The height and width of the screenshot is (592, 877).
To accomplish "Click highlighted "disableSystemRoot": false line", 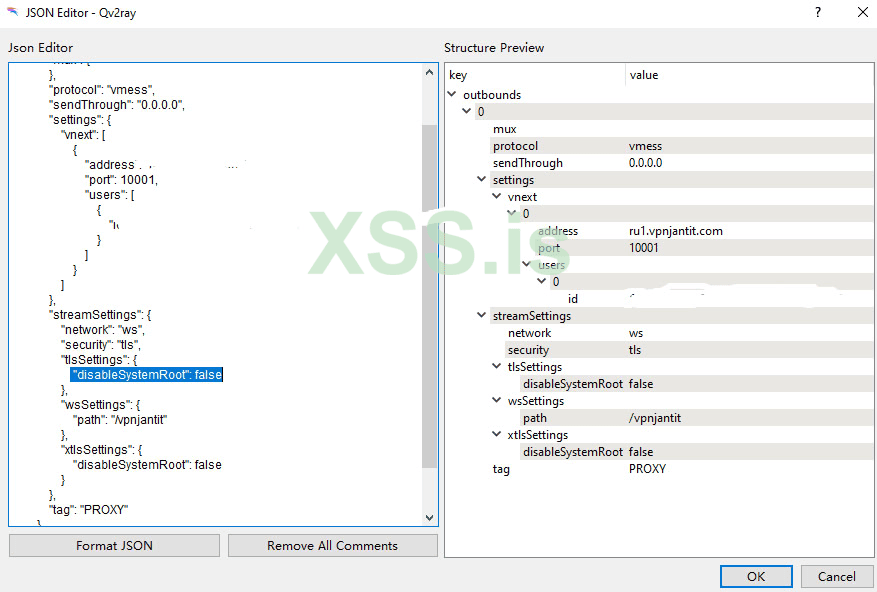I will point(147,374).
